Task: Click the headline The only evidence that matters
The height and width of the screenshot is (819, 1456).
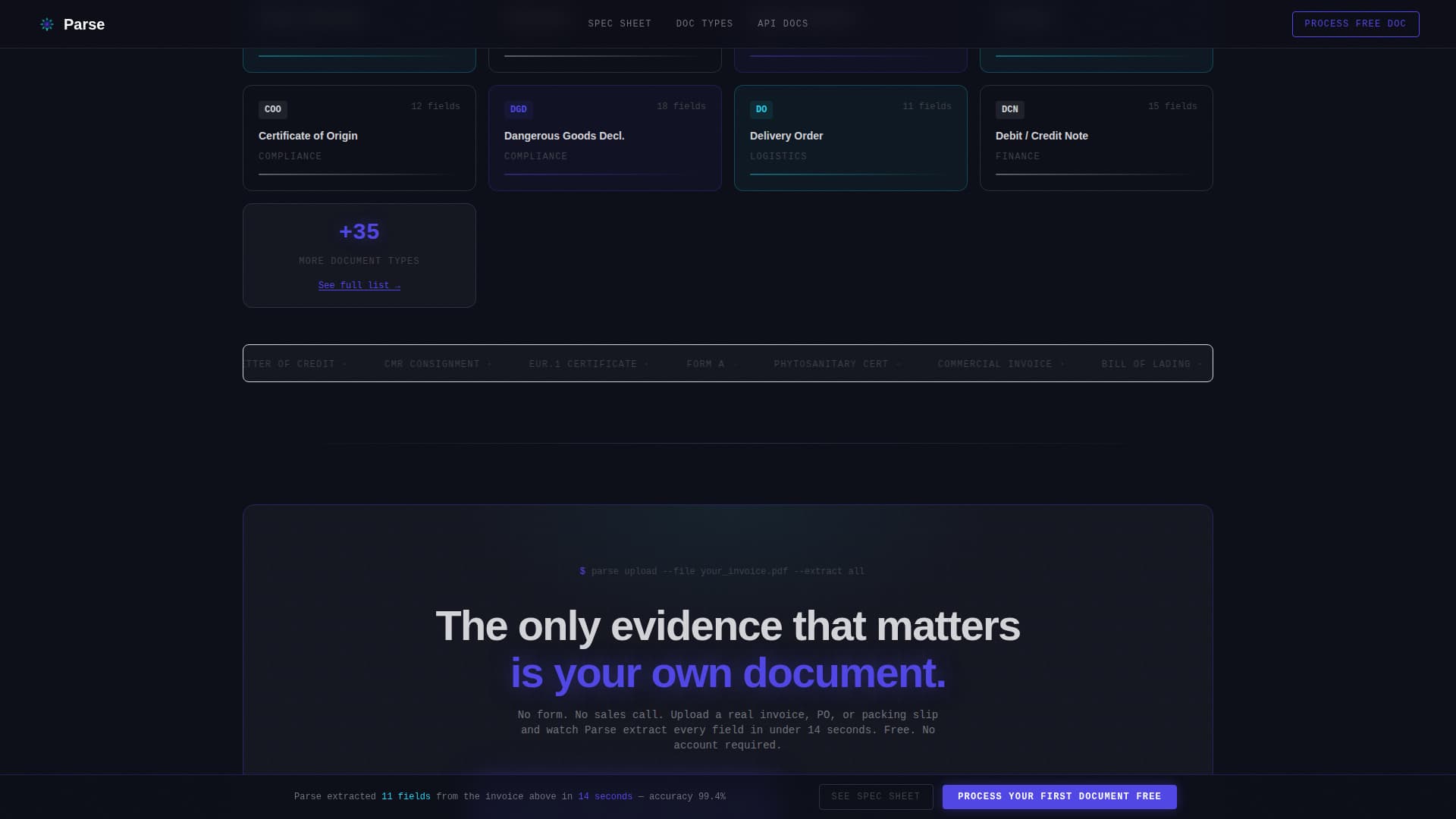Action: (728, 626)
